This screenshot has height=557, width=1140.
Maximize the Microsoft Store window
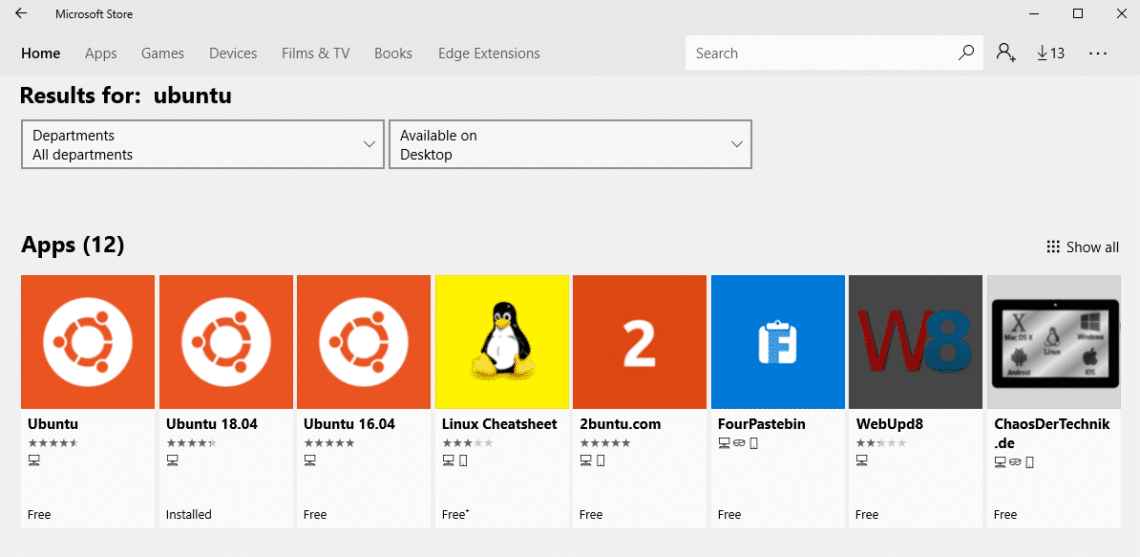tap(1078, 13)
